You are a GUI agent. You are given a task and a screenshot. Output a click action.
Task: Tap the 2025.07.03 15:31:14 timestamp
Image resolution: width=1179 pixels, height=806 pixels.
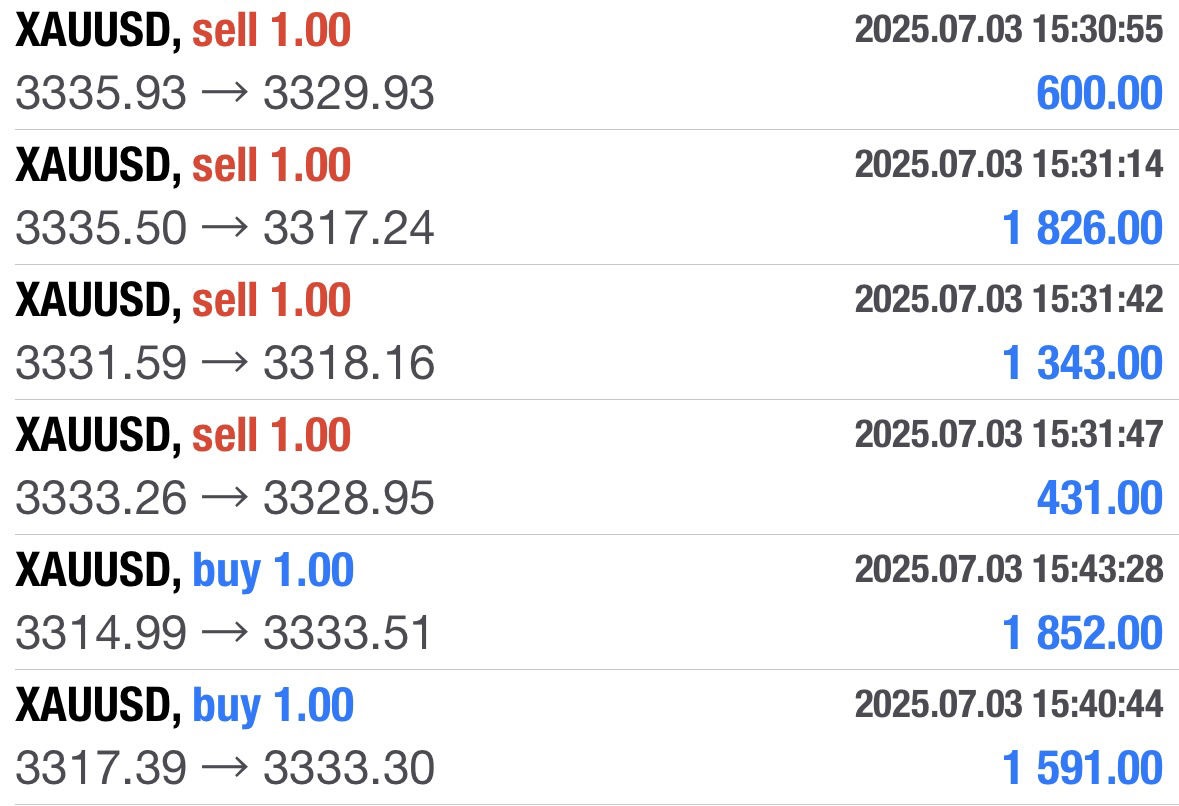pos(1009,164)
